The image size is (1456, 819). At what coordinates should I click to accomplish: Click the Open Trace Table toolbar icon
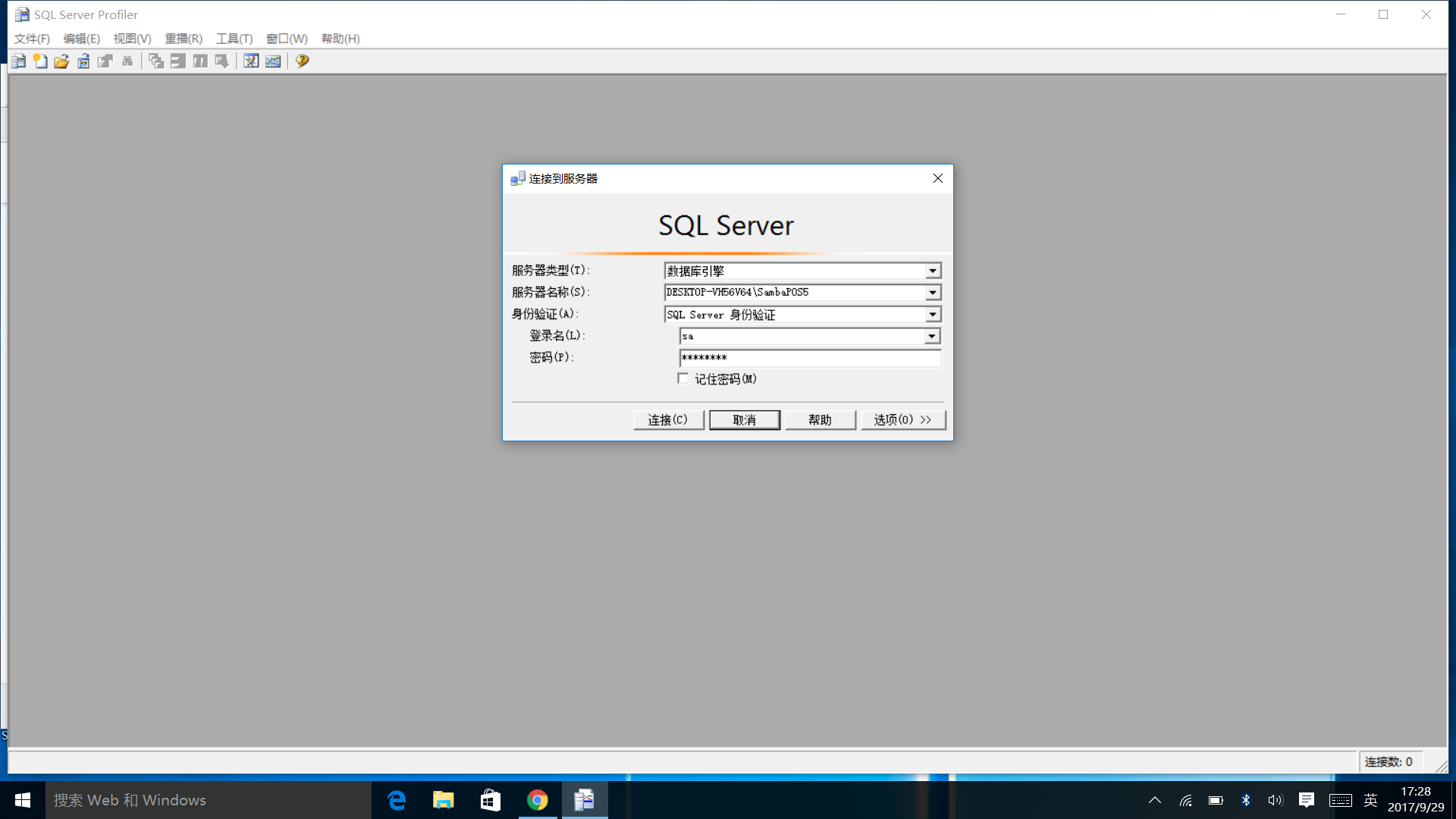[x=83, y=61]
